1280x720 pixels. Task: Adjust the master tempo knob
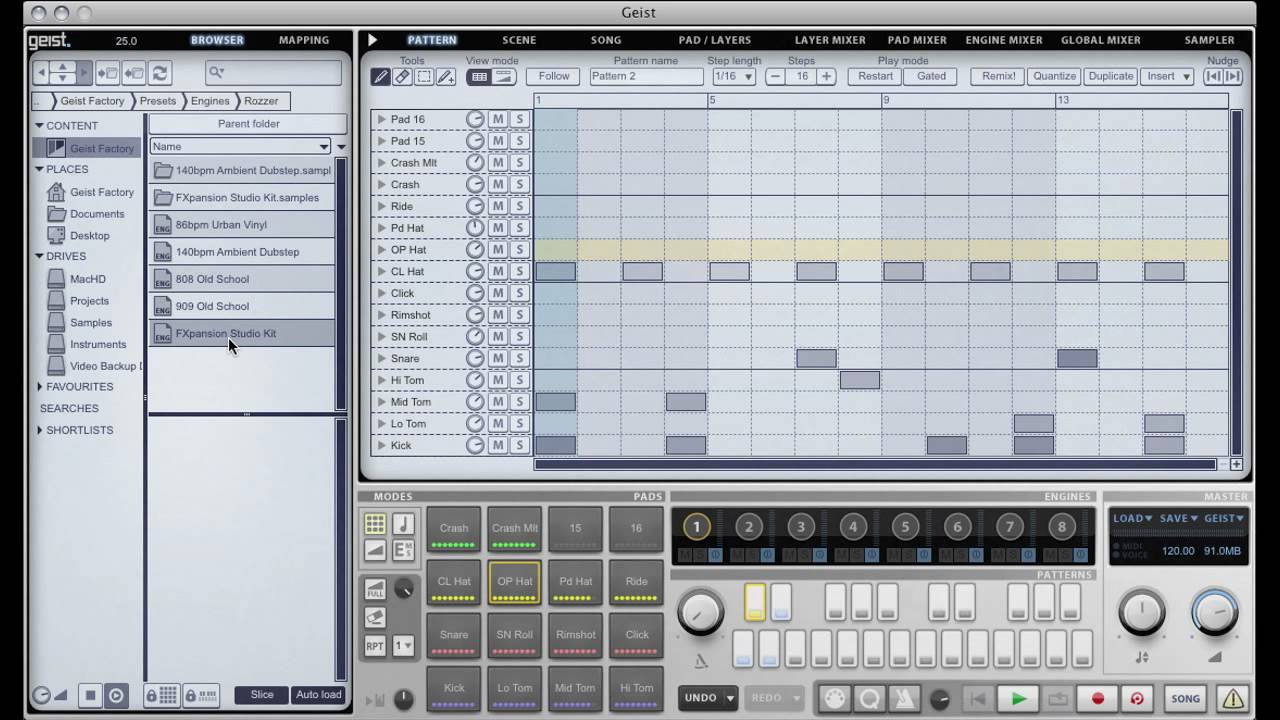coord(1141,613)
